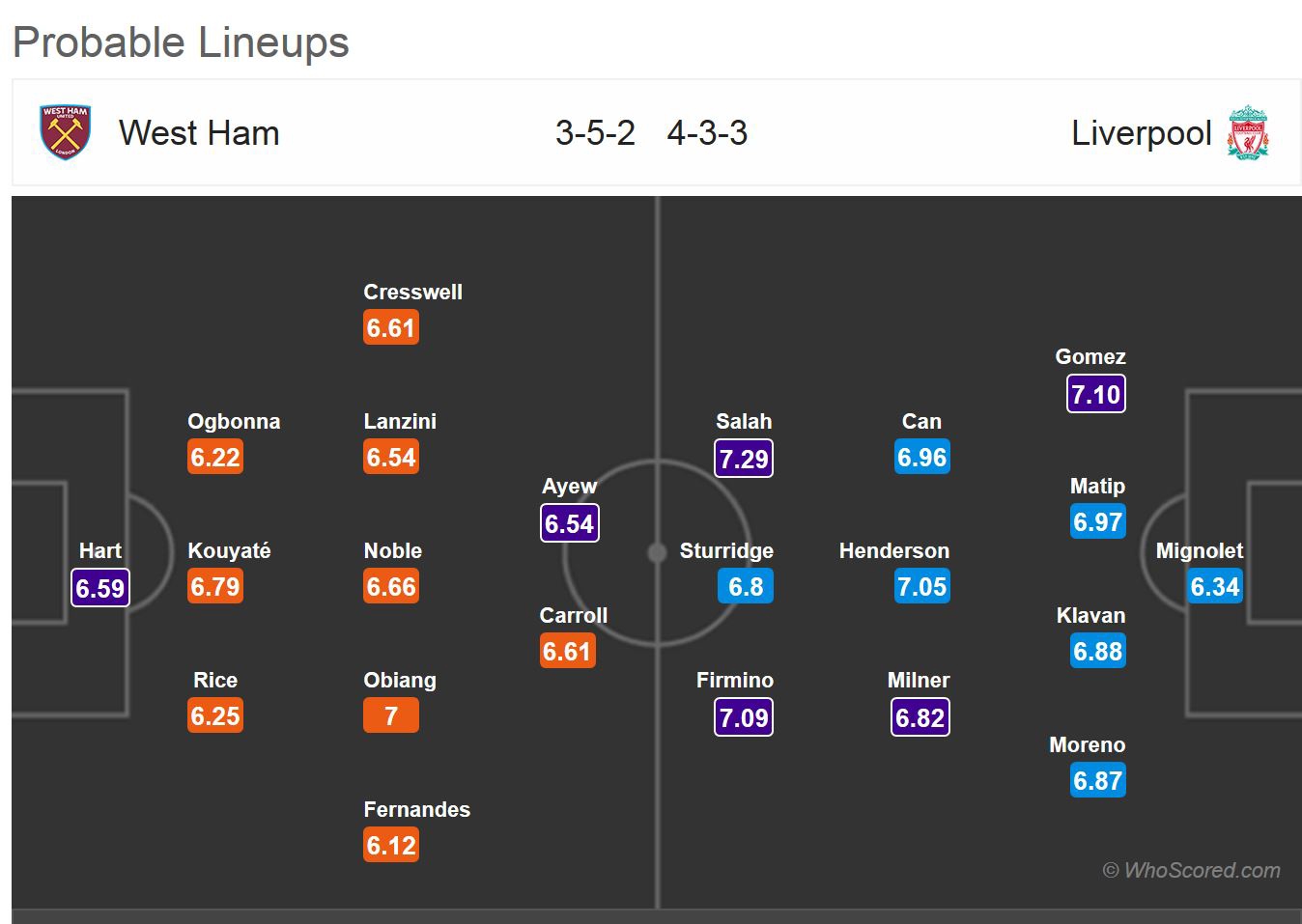
Task: Open the West Ham team link
Action: [199, 133]
